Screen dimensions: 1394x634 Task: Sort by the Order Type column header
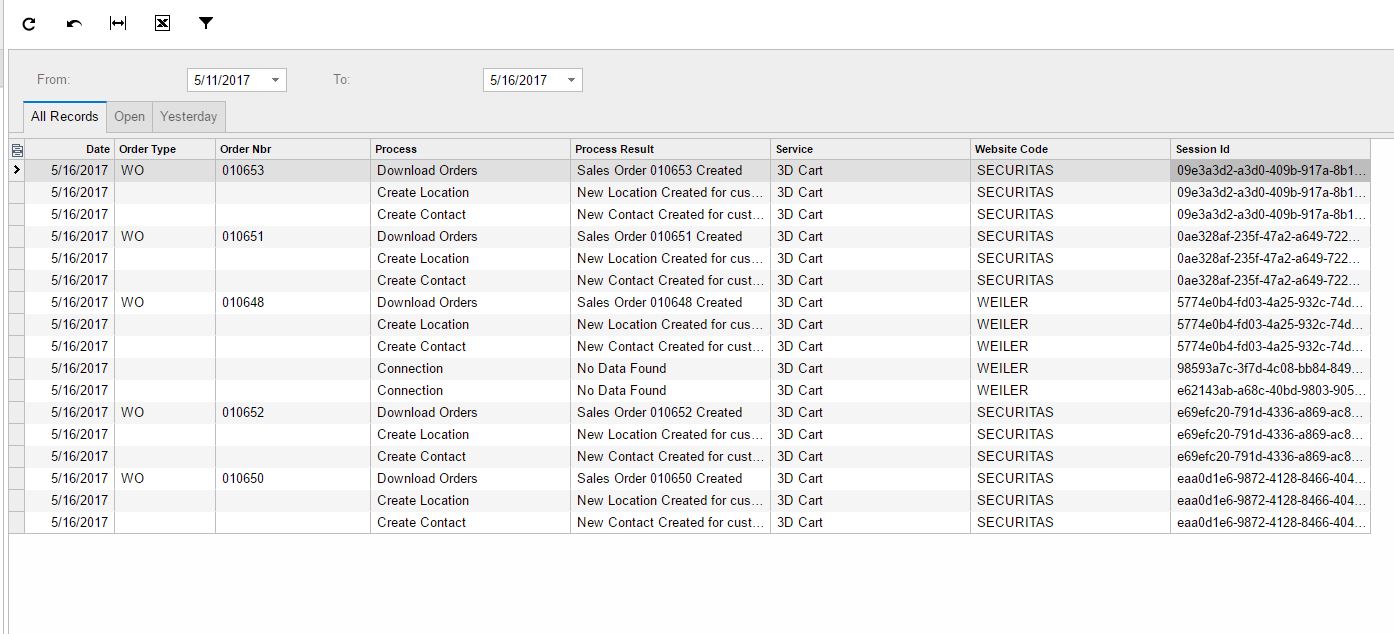(165, 149)
